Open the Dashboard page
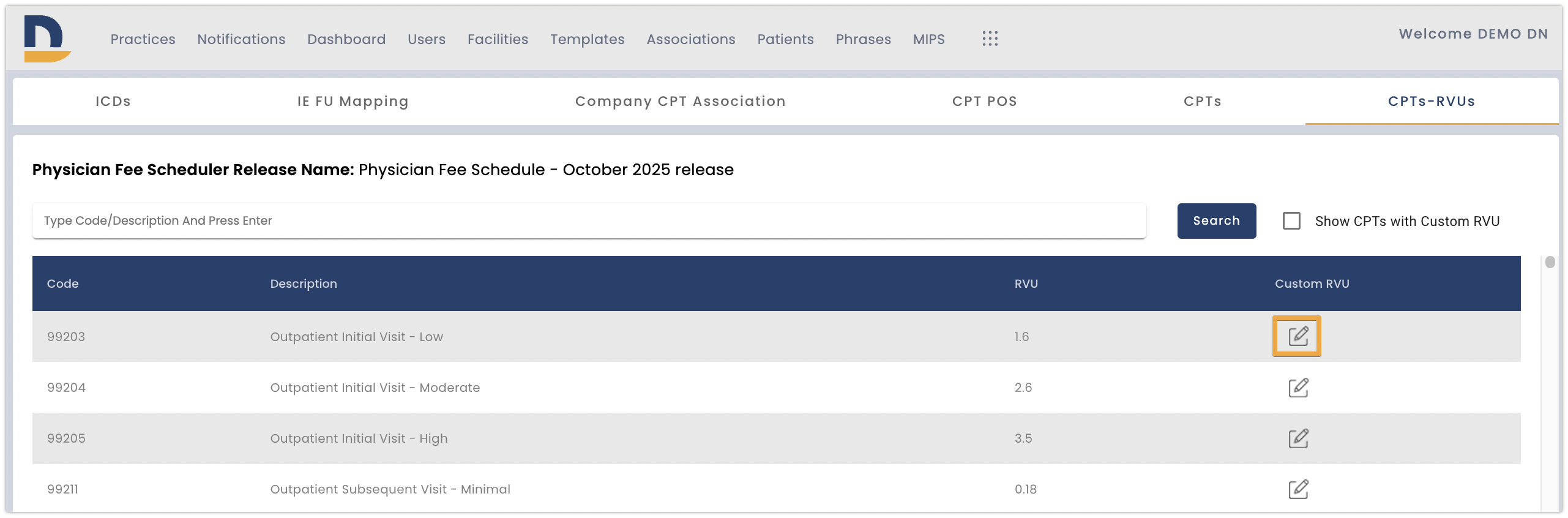1568x518 pixels. coord(346,39)
